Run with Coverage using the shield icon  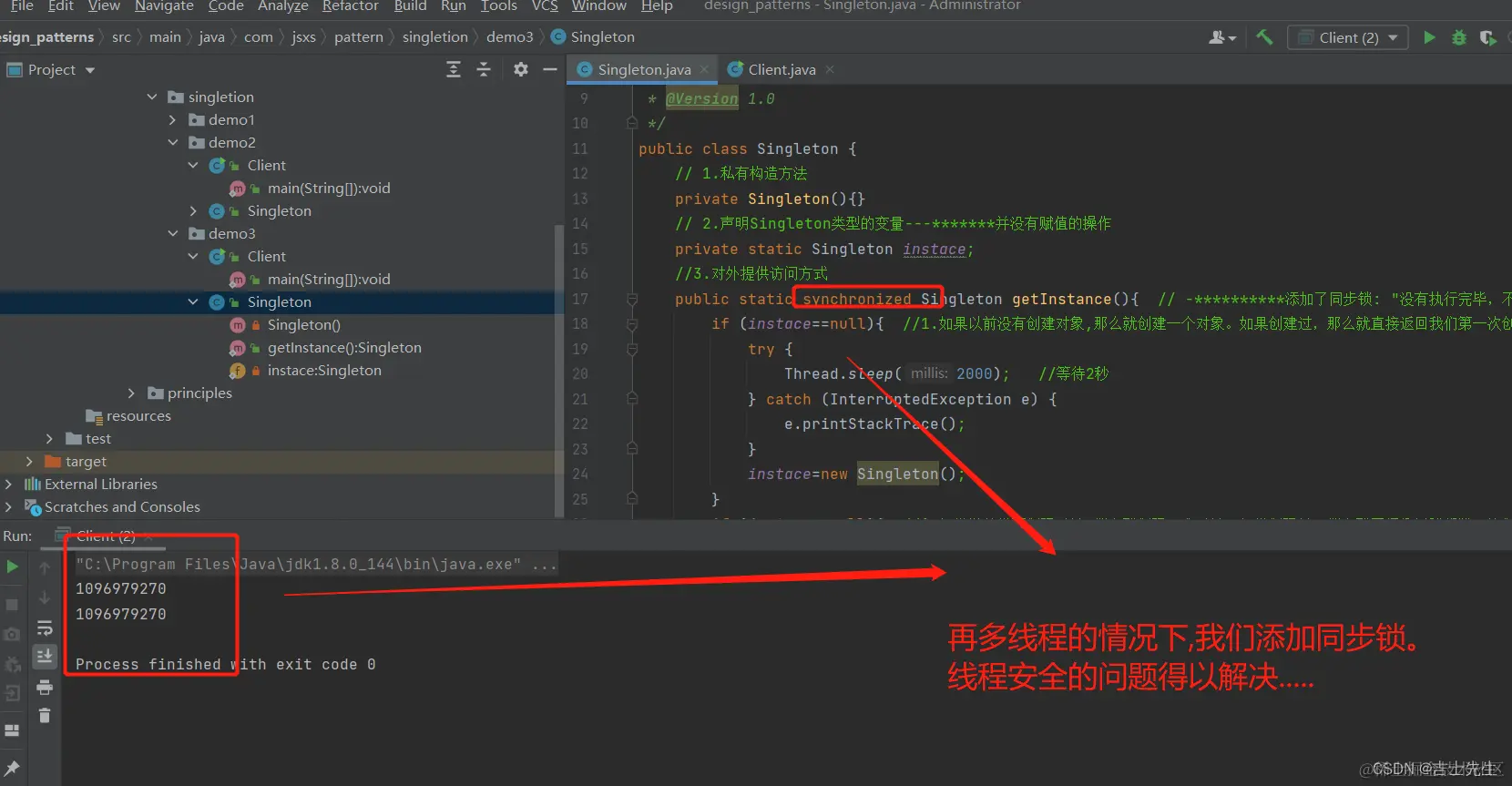1488,37
